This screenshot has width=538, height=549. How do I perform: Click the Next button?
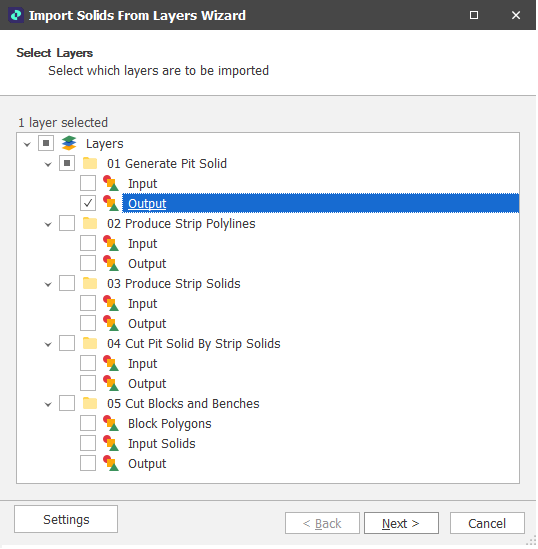click(x=401, y=523)
